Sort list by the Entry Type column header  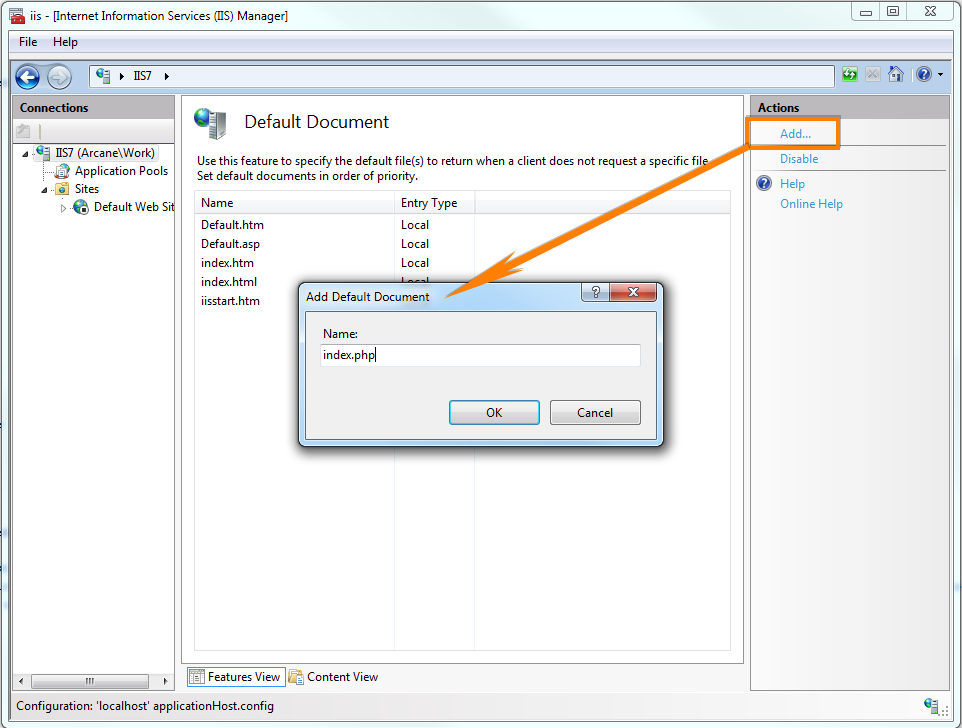[429, 203]
